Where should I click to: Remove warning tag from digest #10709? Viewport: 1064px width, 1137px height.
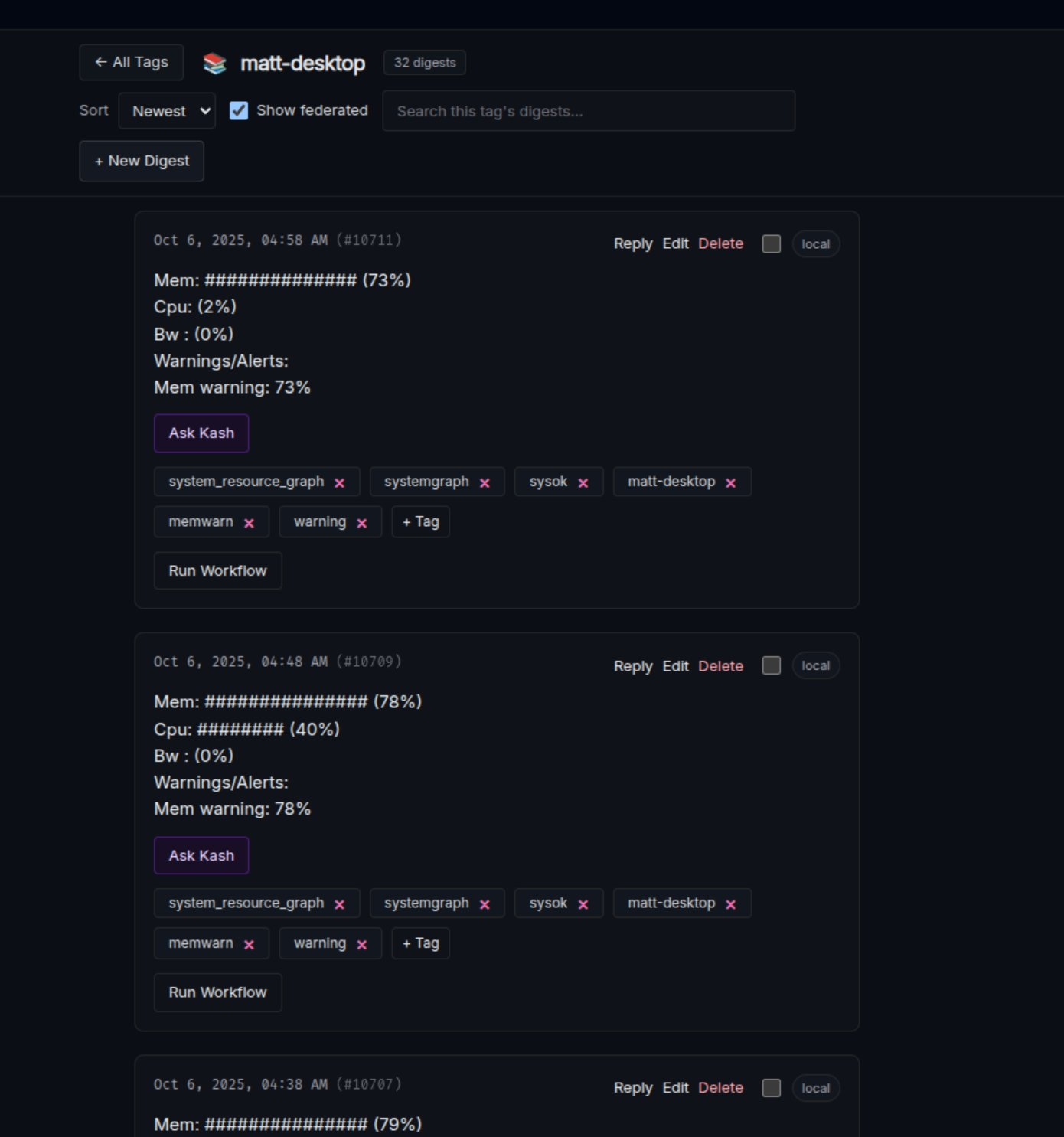[362, 945]
